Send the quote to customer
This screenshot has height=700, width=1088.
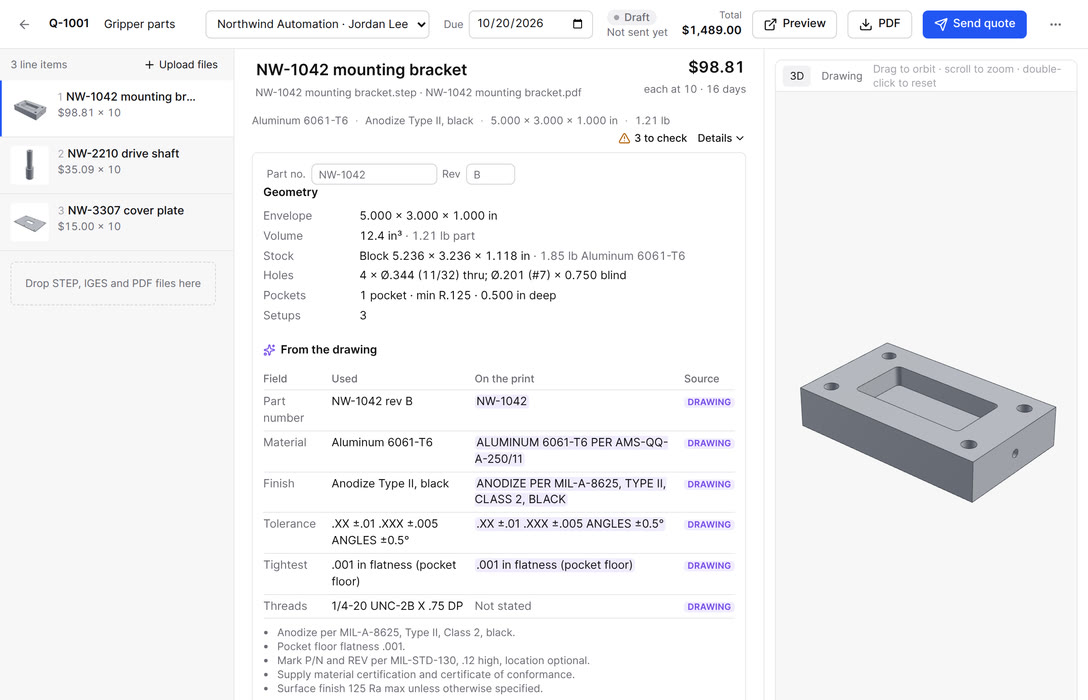pyautogui.click(x=974, y=24)
